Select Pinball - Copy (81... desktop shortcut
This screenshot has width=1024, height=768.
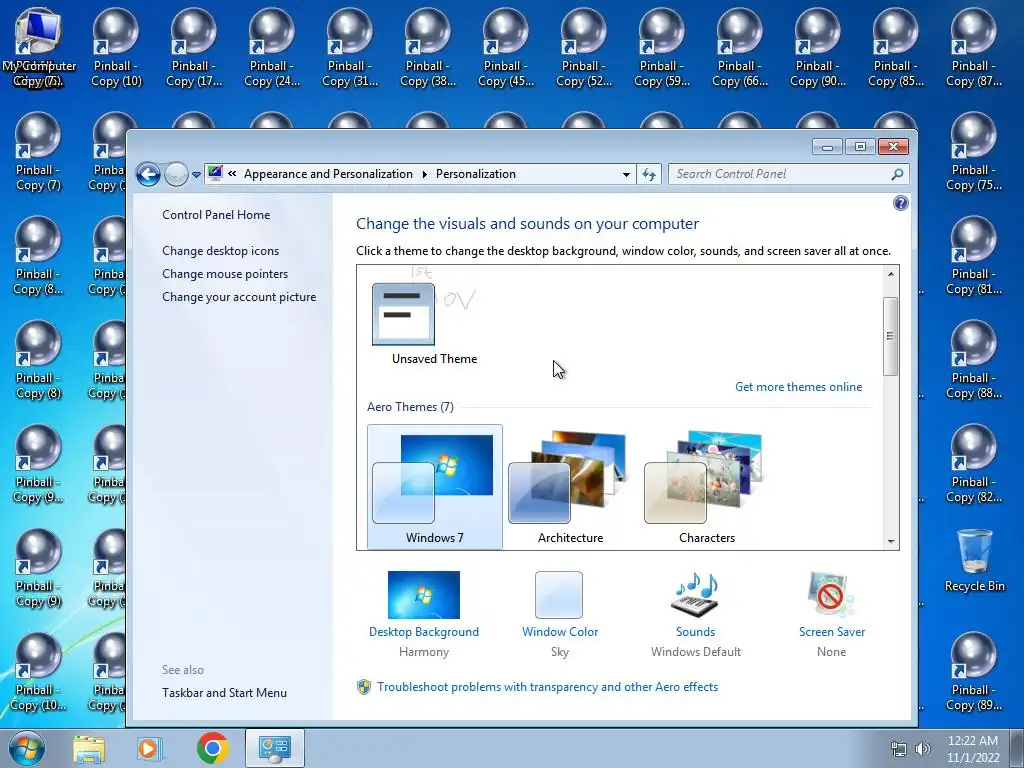[974, 255]
